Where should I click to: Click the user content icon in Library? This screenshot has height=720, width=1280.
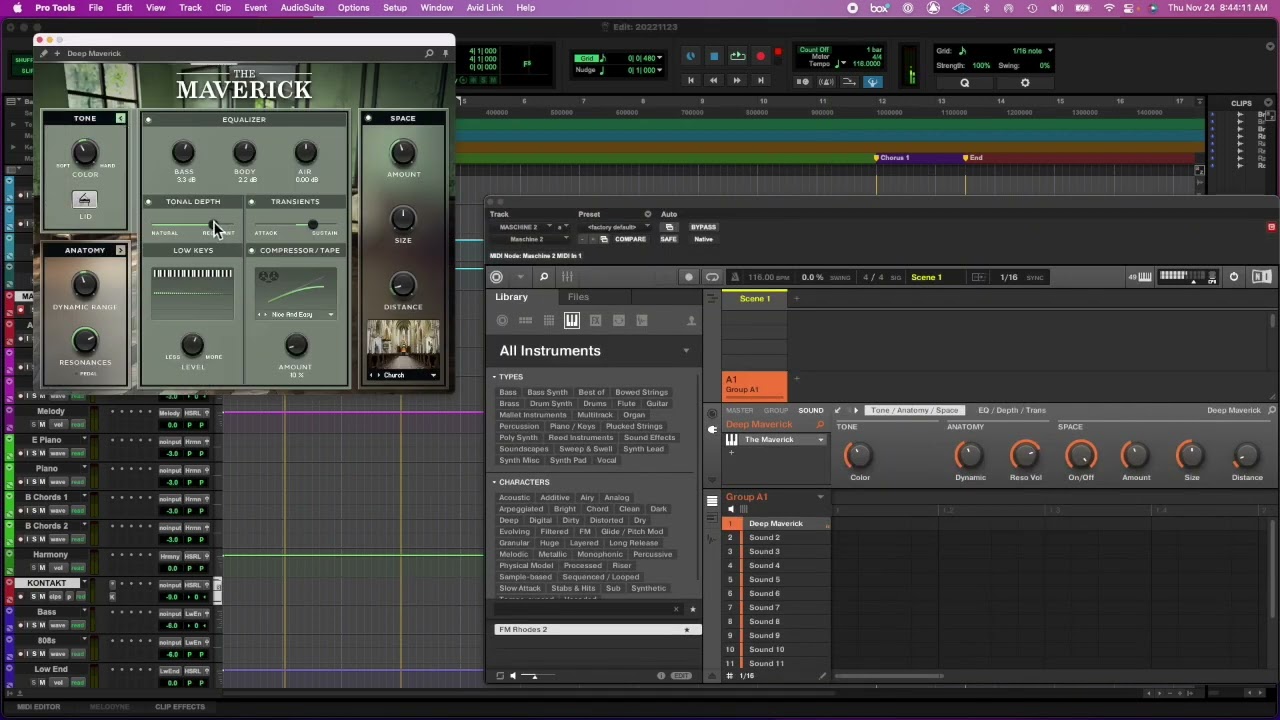(x=691, y=320)
